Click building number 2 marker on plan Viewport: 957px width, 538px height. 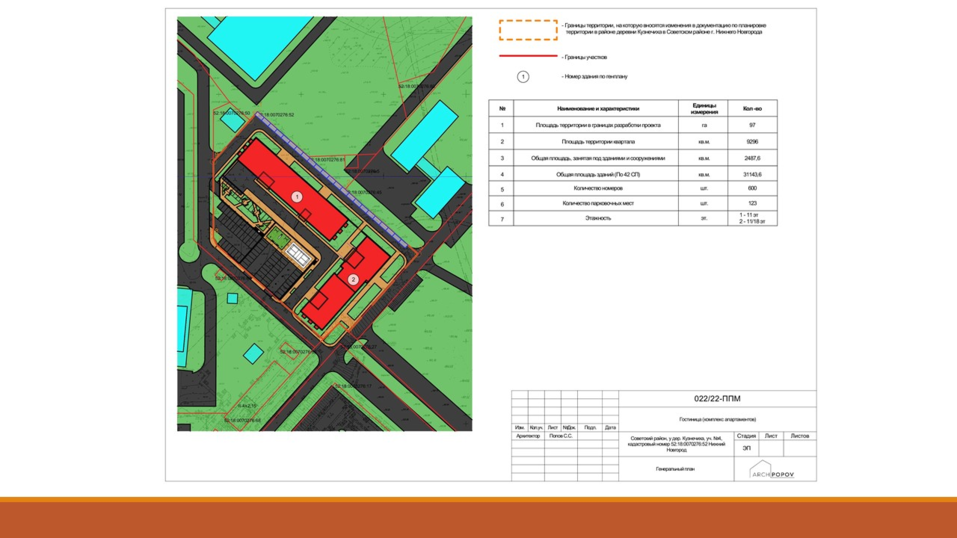click(353, 279)
